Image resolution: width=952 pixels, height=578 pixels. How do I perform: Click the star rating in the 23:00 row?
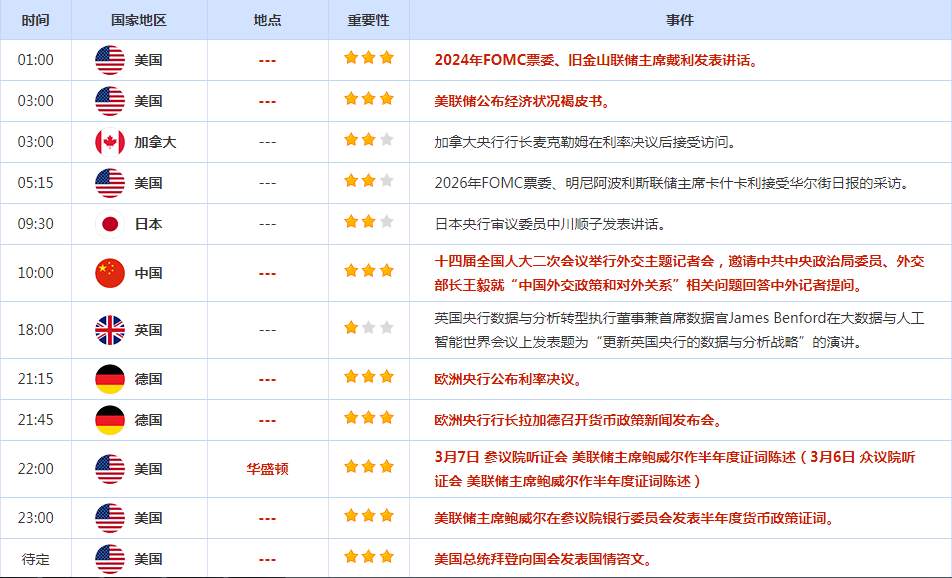(369, 515)
